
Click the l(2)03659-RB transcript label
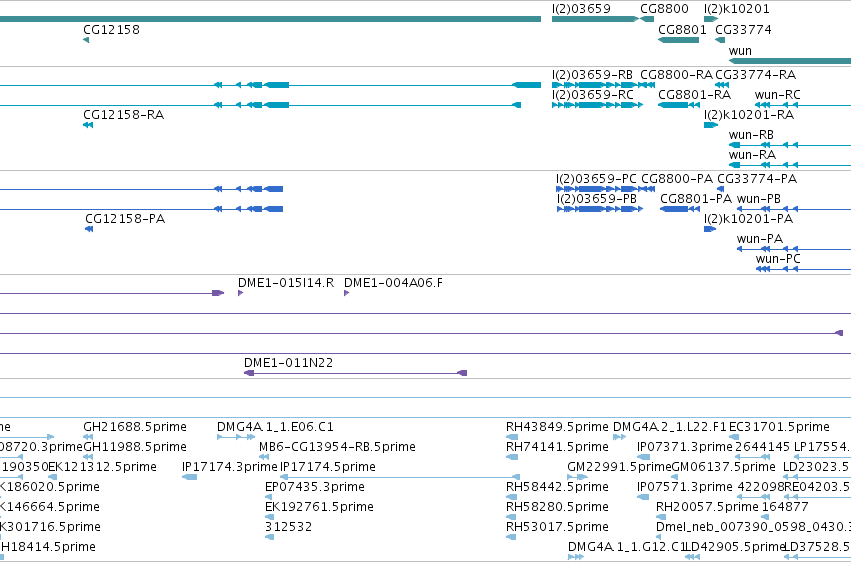click(x=592, y=74)
